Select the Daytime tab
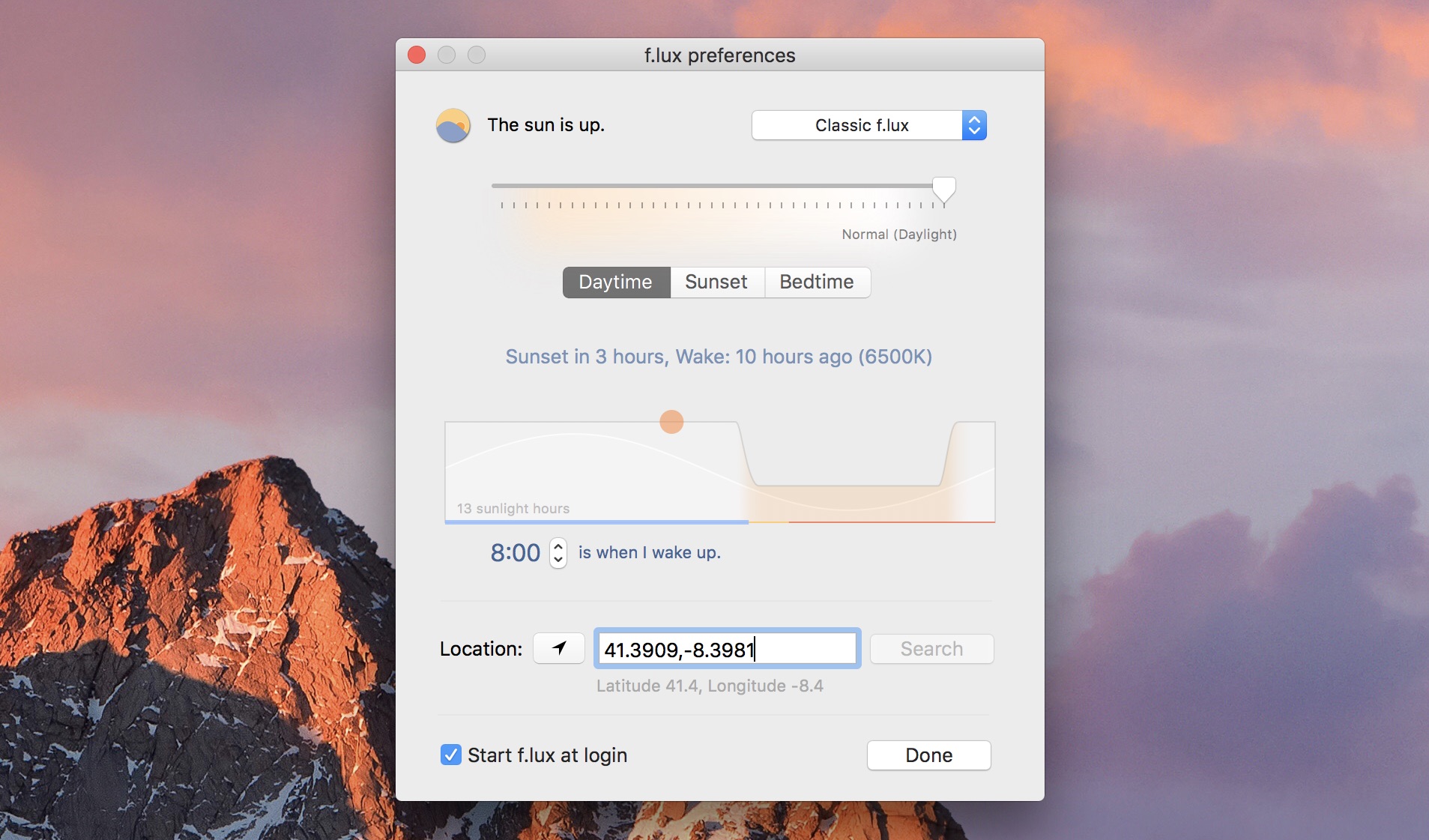 click(616, 282)
